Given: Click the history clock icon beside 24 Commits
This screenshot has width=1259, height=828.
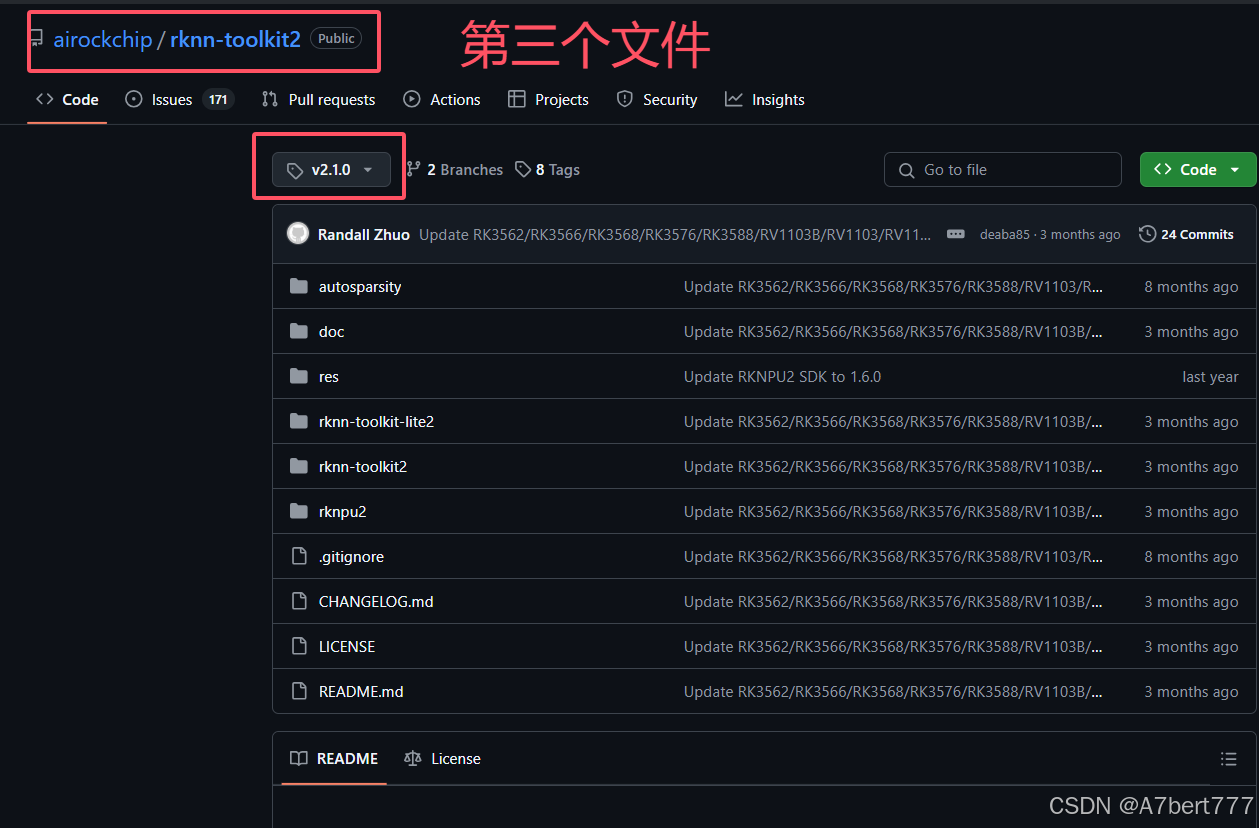Looking at the screenshot, I should click(1147, 234).
